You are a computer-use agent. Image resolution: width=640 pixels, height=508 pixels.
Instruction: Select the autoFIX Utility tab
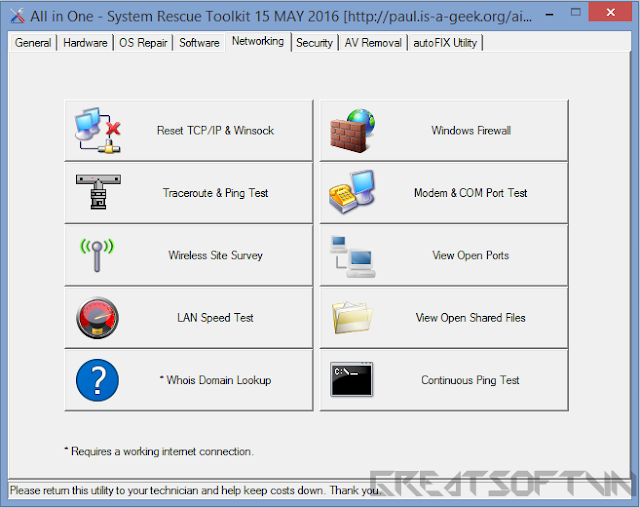point(445,42)
